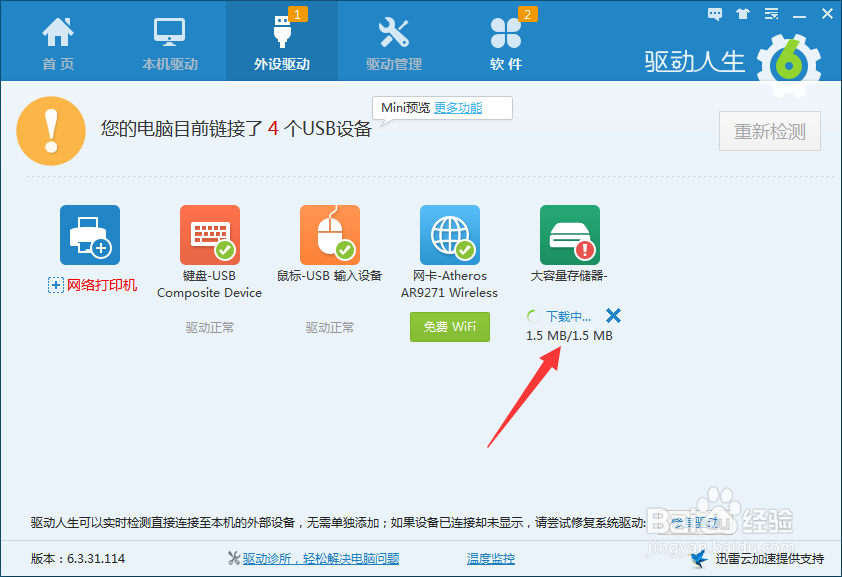This screenshot has width=842, height=577.
Task: Select the 外设驱动 tab
Action: (282, 43)
